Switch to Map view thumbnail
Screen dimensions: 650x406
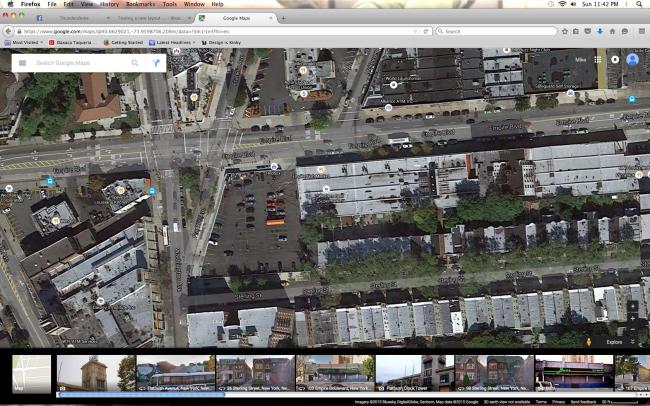pos(32,373)
